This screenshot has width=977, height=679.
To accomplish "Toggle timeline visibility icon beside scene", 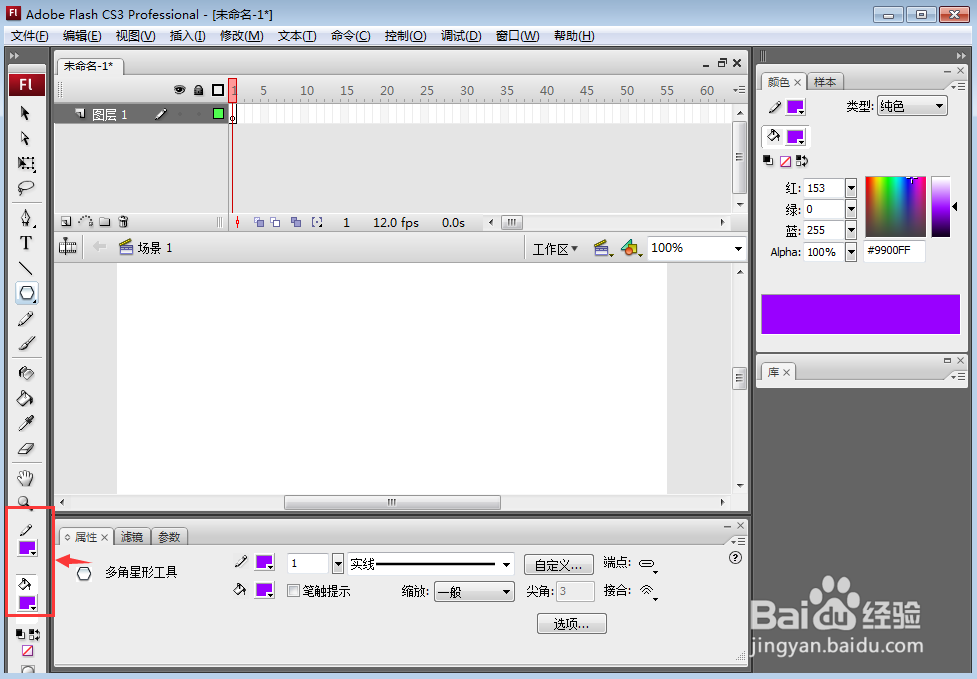I will [x=67, y=247].
